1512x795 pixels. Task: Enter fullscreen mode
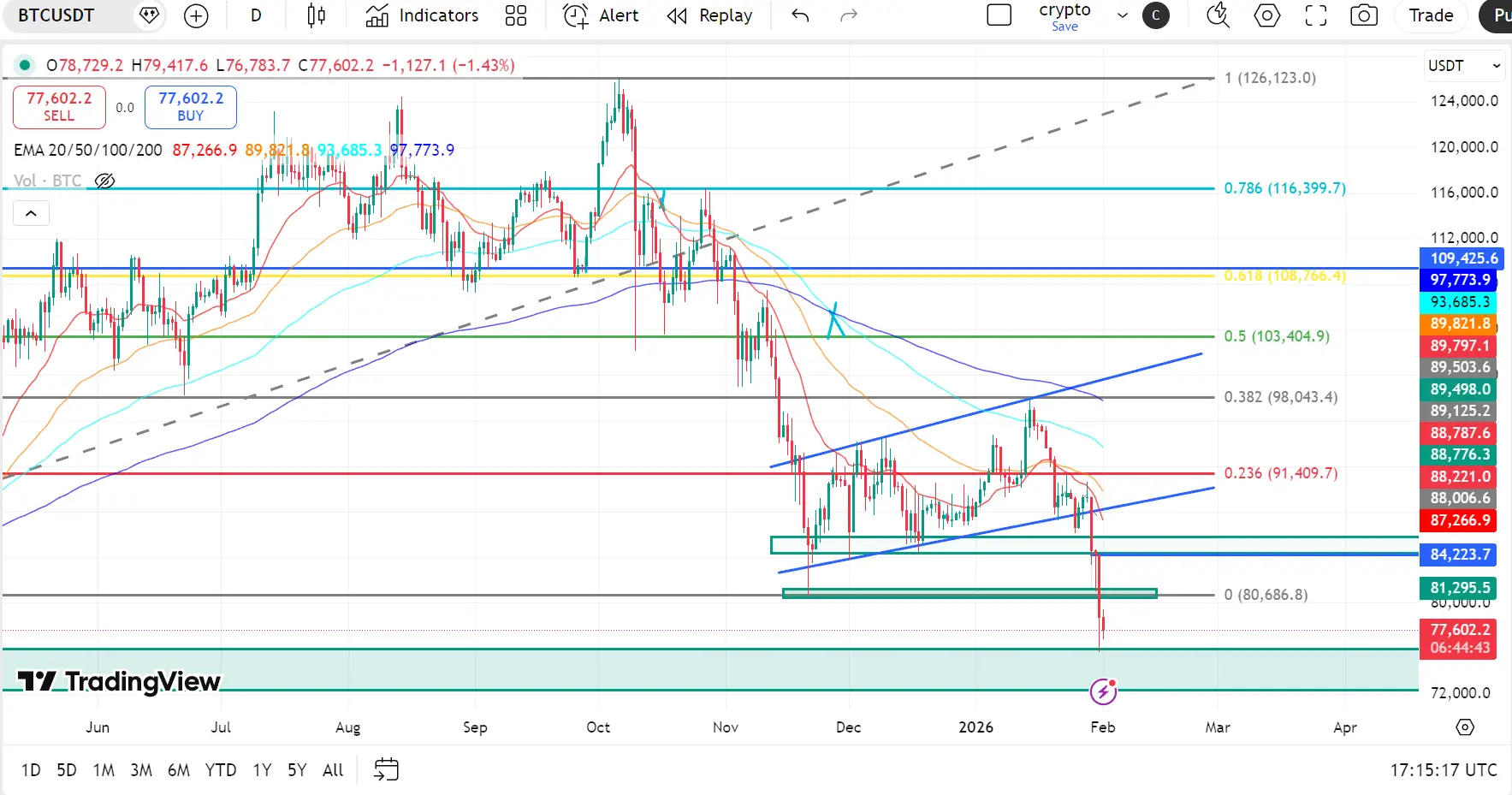pos(1316,15)
